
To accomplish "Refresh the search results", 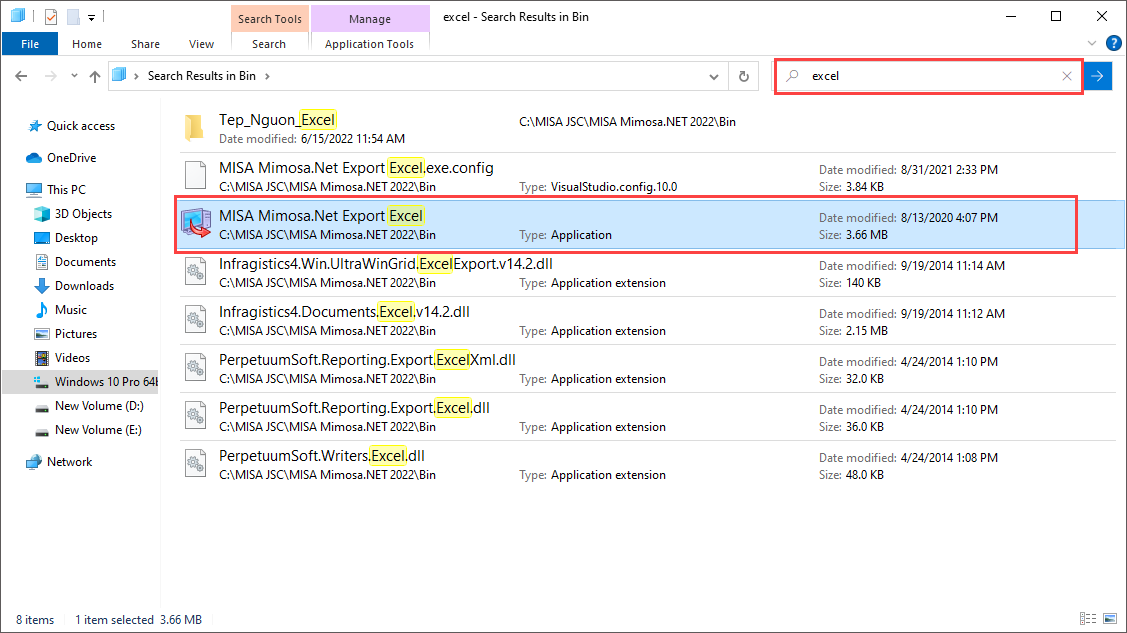I will (744, 76).
